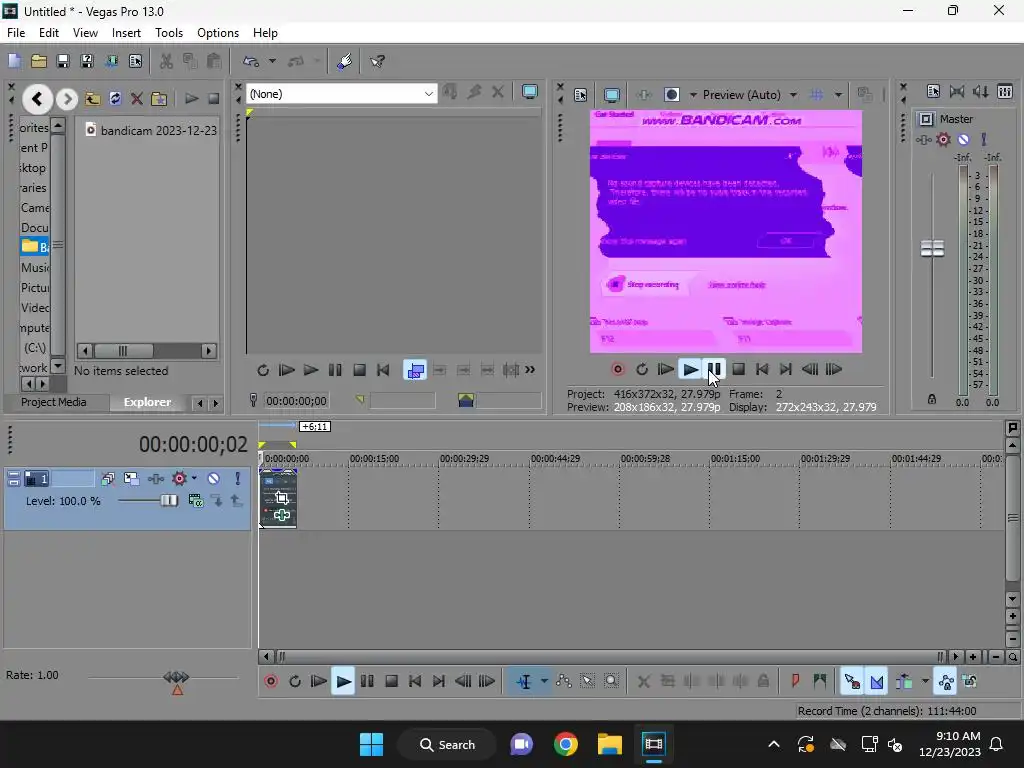Open Google Chrome from the taskbar
Screen dimensions: 1024x768
click(x=566, y=744)
